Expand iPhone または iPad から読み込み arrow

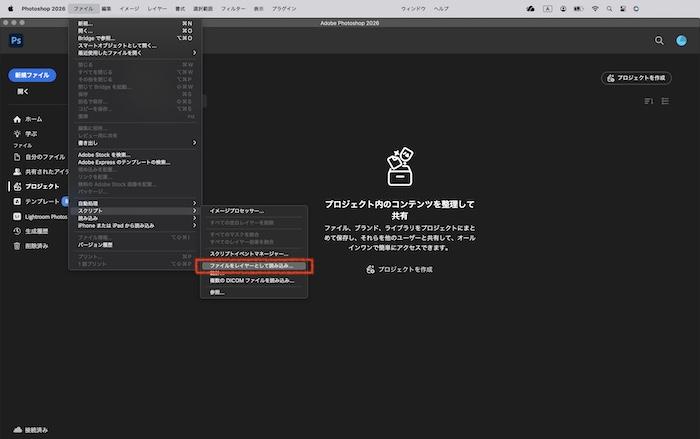coord(194,226)
